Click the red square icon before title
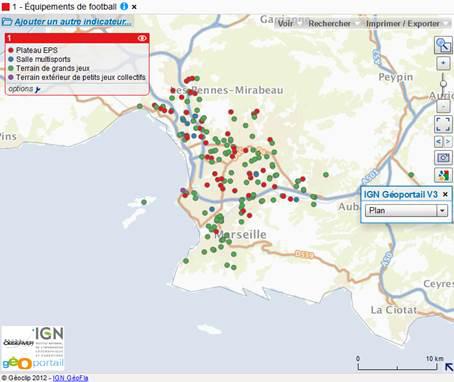 click(5, 7)
